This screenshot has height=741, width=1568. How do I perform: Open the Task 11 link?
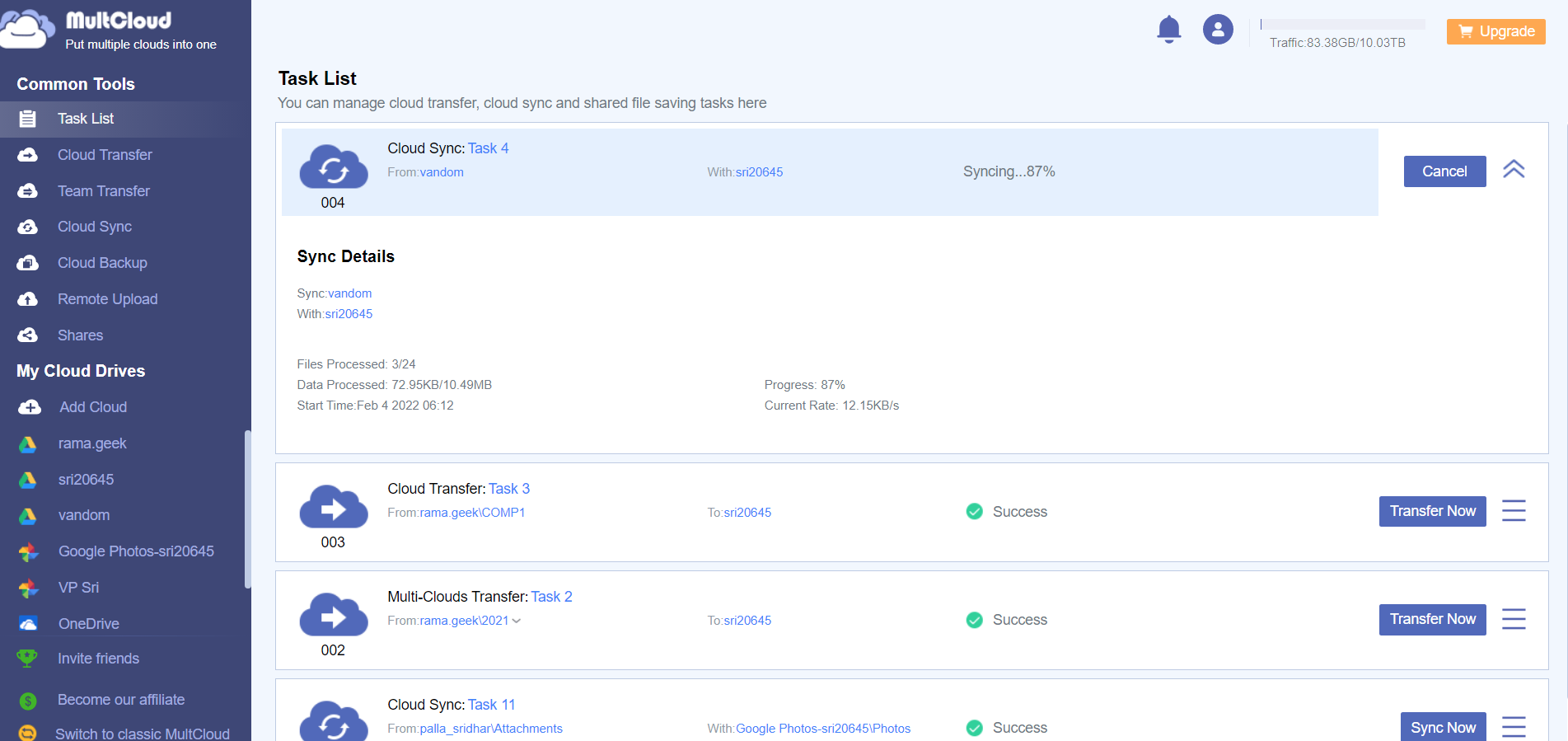pos(491,705)
